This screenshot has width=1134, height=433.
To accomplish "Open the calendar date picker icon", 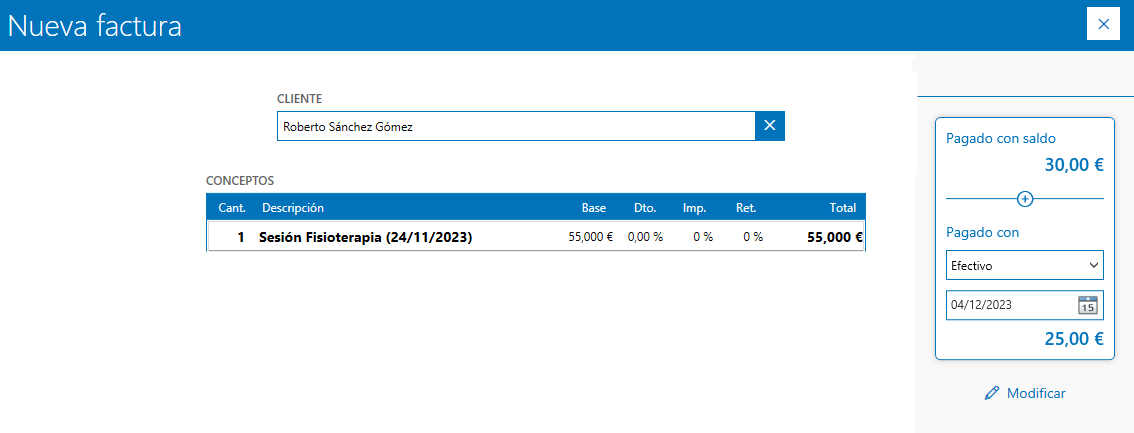I will tap(1087, 306).
